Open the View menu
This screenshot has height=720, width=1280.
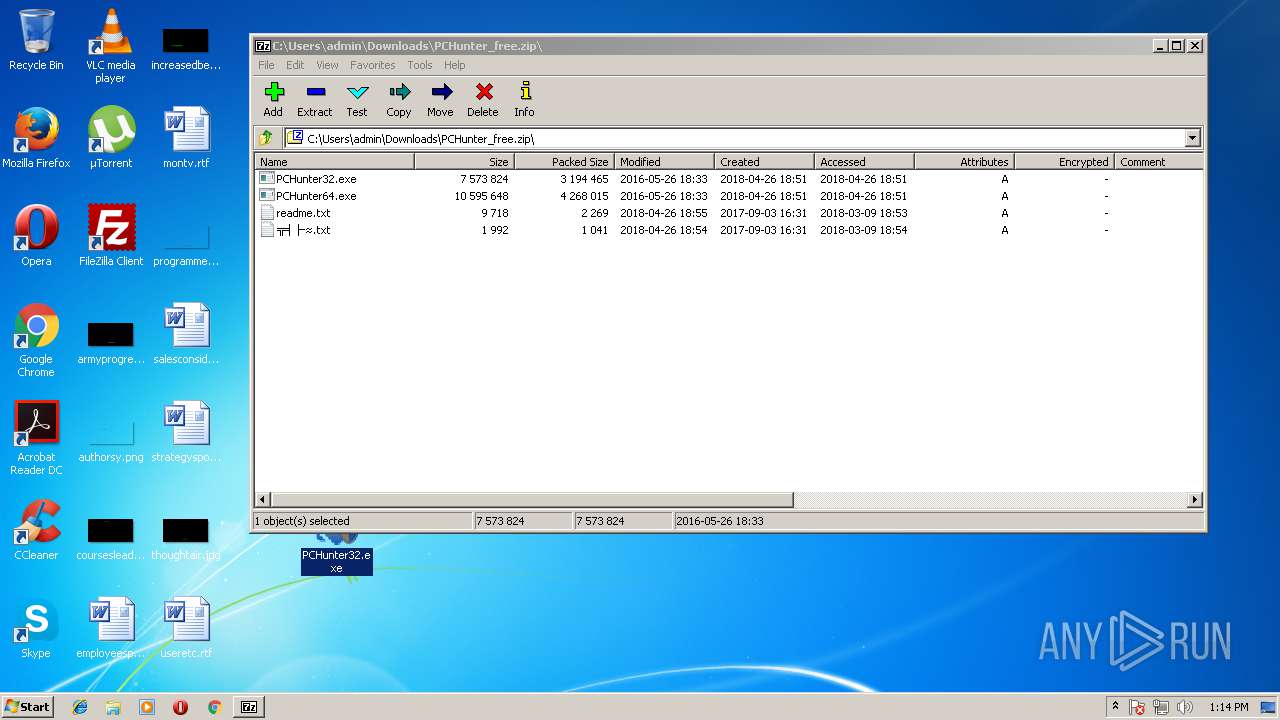tap(327, 65)
